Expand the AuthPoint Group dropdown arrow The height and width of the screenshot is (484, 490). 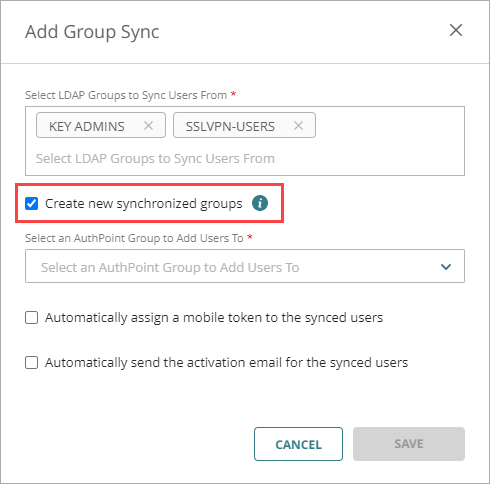(446, 267)
